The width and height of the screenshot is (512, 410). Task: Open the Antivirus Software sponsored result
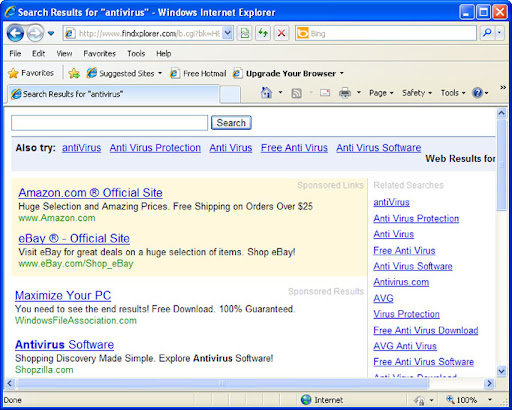pos(64,345)
